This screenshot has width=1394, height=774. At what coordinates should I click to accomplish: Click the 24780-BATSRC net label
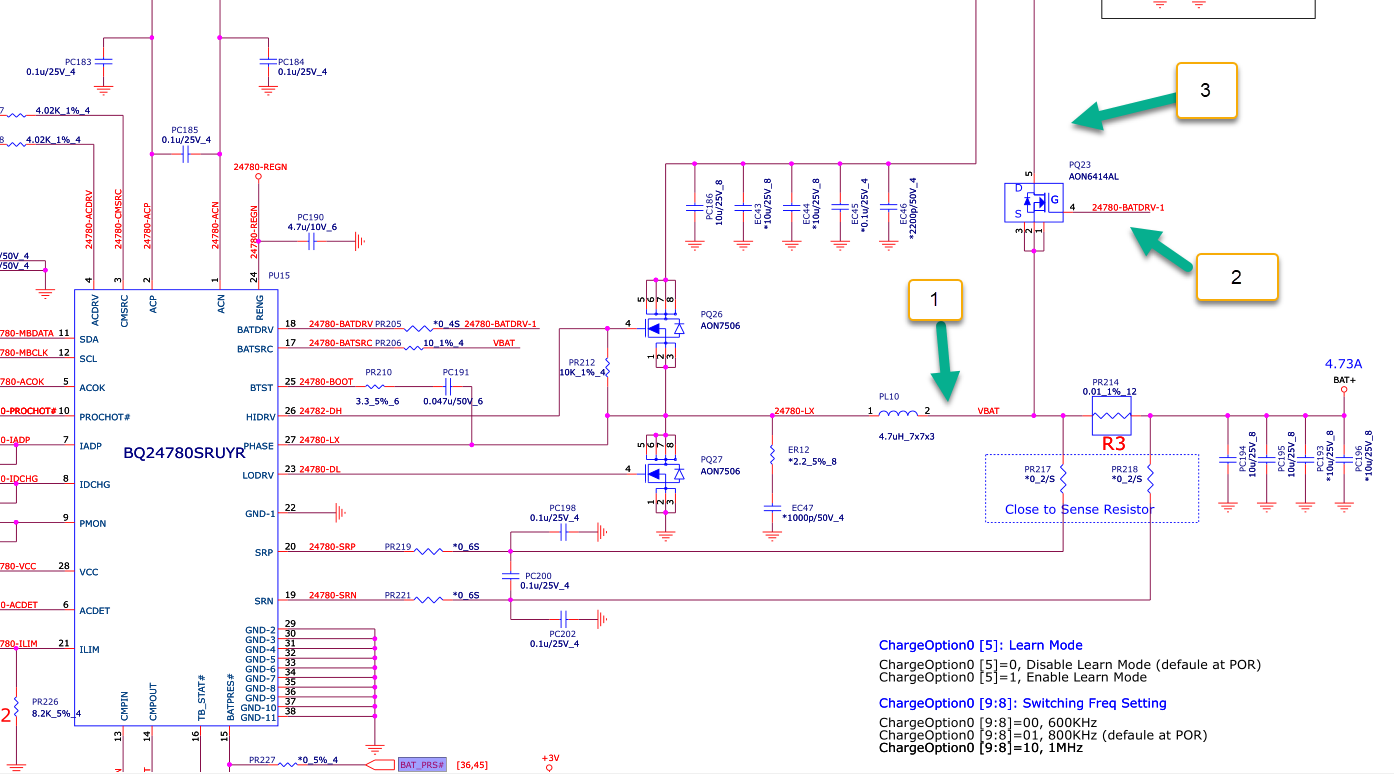pyautogui.click(x=341, y=343)
